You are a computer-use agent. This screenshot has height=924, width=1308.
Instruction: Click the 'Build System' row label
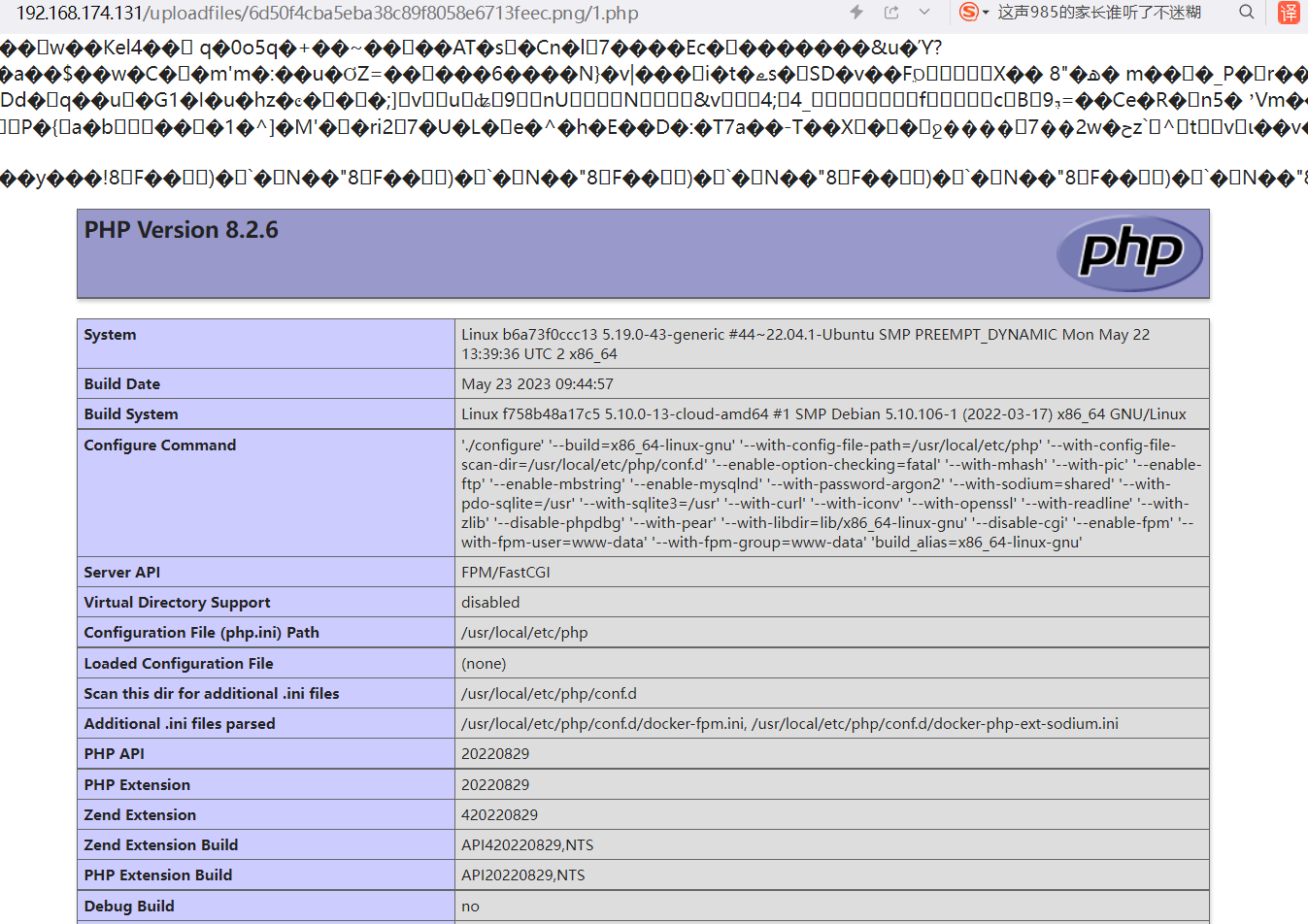131,414
